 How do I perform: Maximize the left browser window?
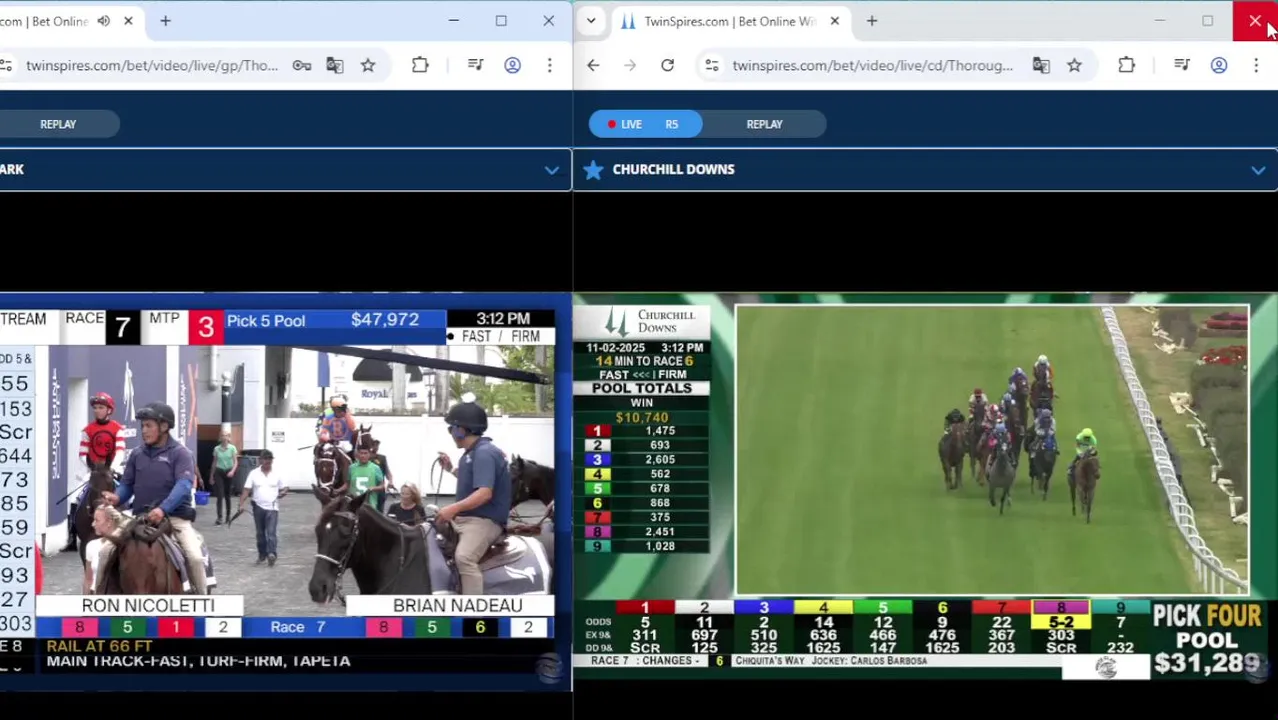(501, 21)
